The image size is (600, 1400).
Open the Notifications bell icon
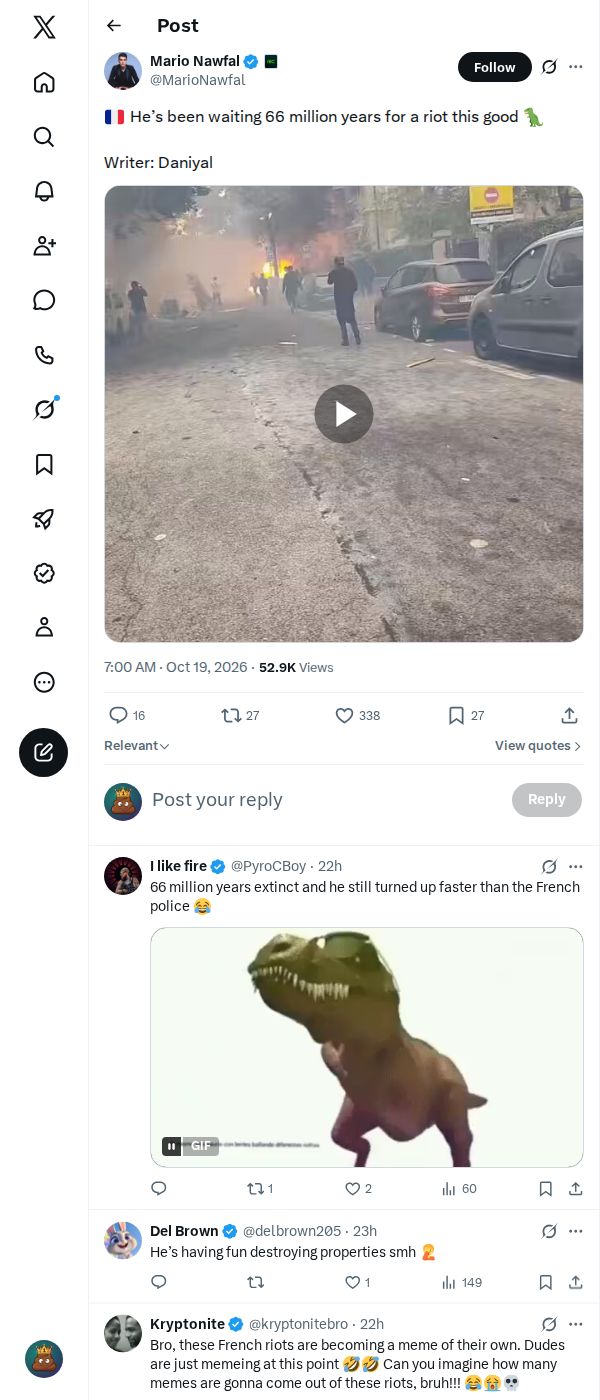[x=44, y=191]
